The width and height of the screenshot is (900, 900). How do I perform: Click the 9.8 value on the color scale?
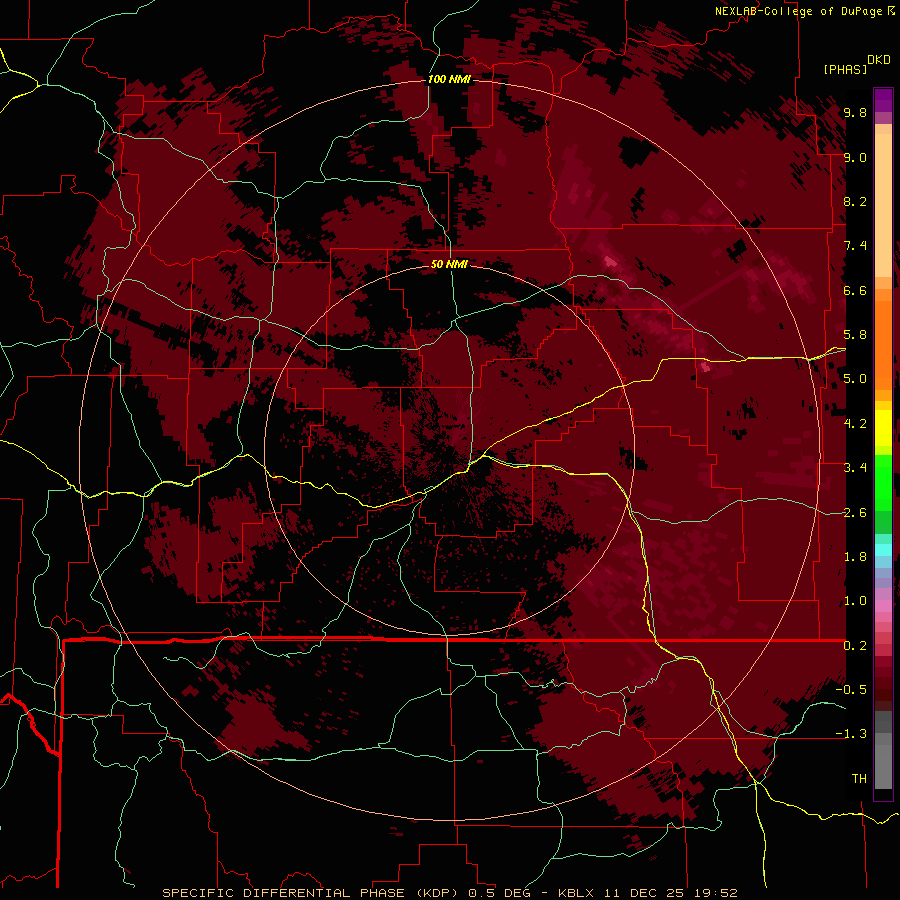(x=855, y=112)
